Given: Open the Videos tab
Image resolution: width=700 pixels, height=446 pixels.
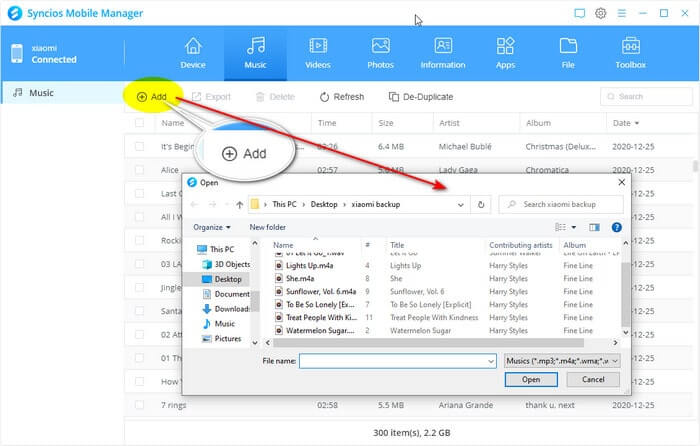Looking at the screenshot, I should 318,53.
